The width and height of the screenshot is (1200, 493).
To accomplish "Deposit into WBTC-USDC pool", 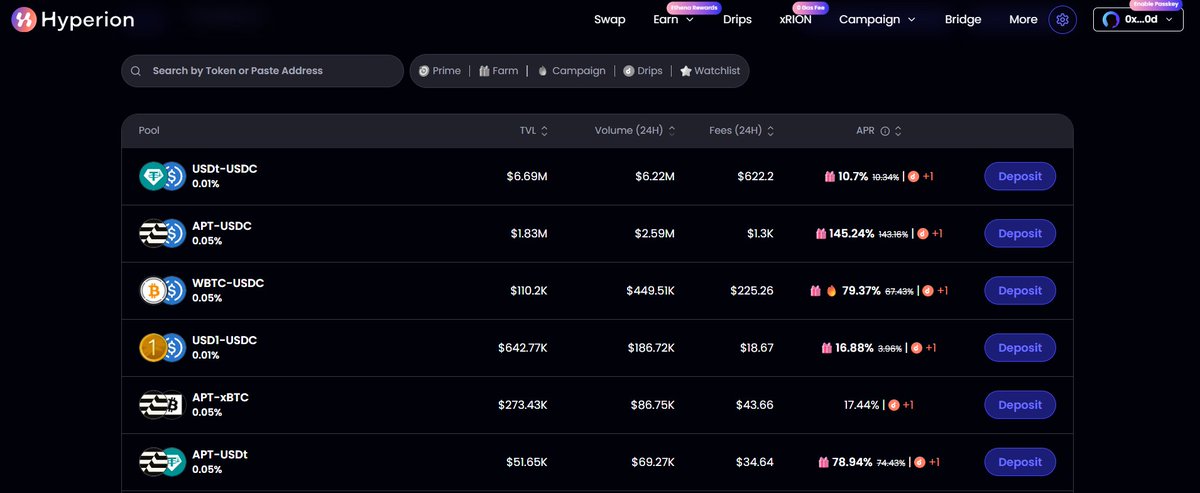I will 1020,290.
